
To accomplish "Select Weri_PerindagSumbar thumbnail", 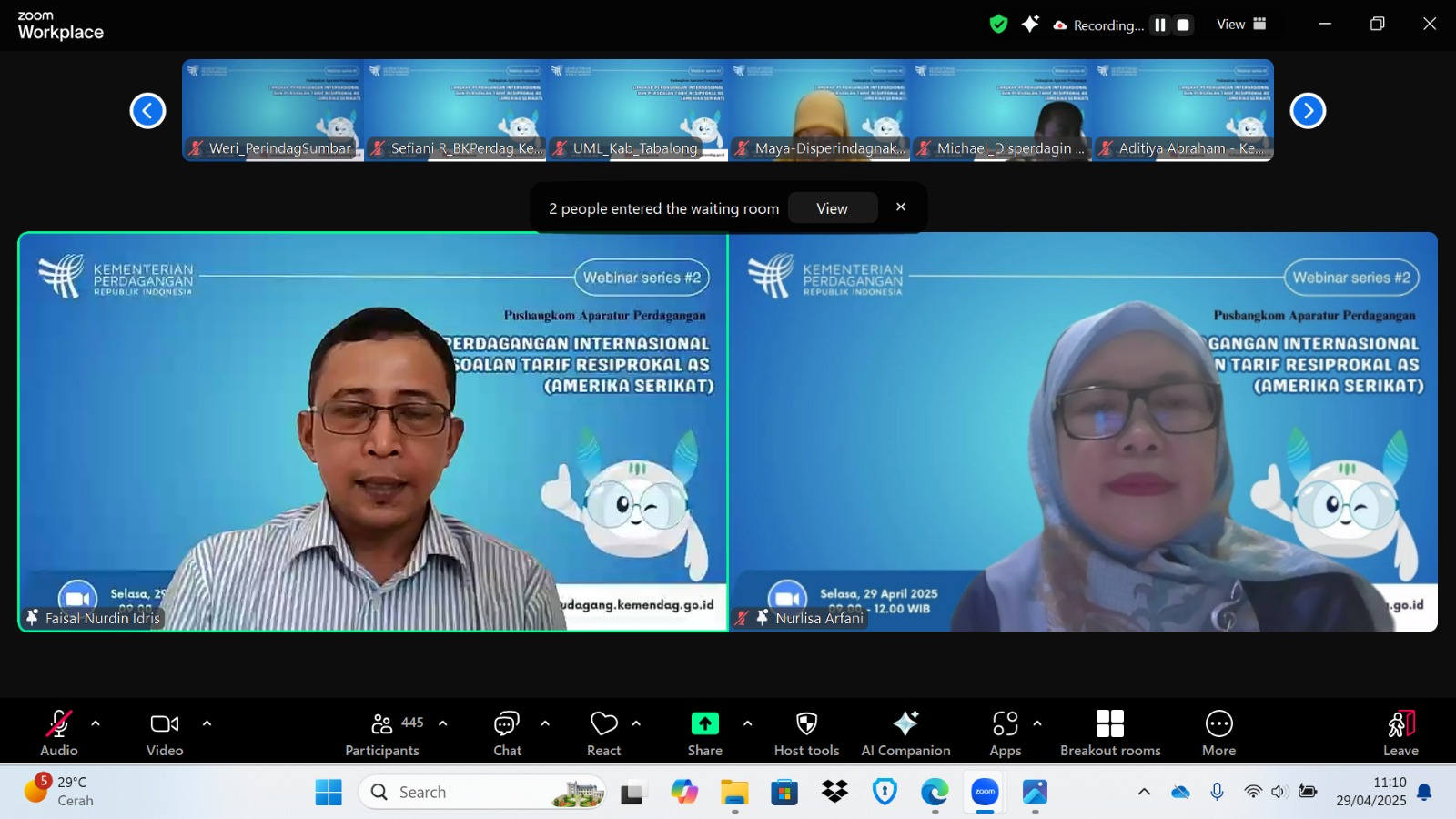I will (x=273, y=110).
